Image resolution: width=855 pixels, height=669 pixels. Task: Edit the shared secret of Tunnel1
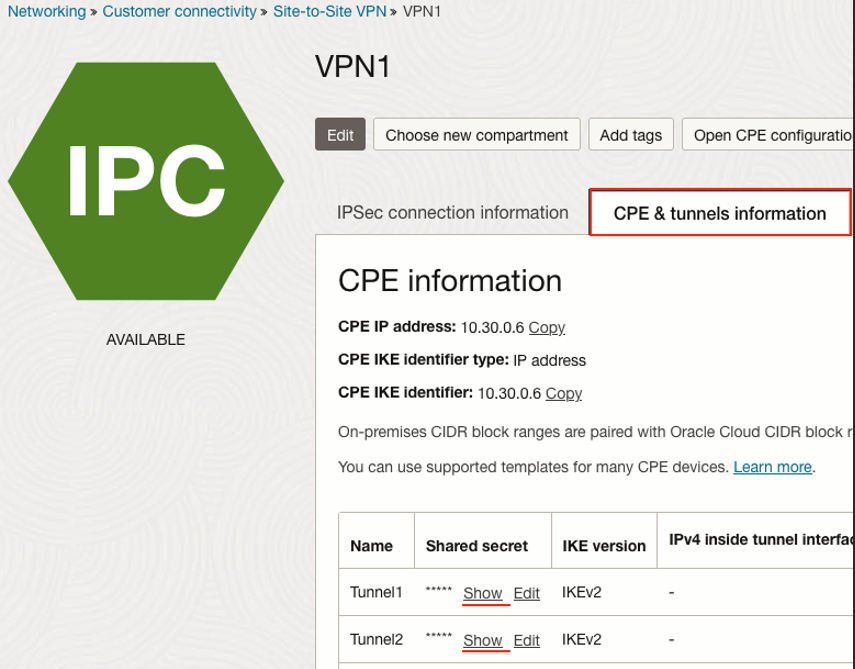click(x=525, y=593)
